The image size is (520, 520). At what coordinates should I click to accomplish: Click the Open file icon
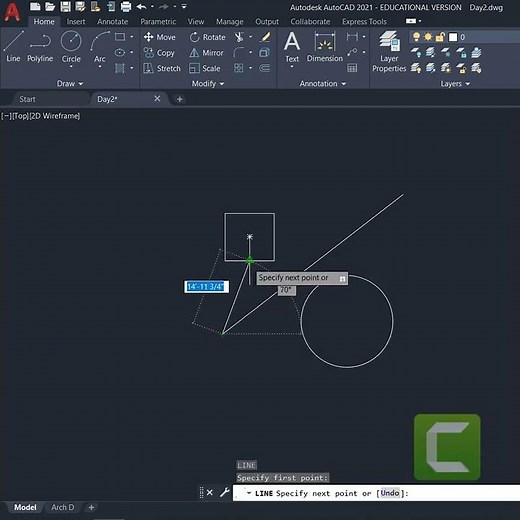50,6
